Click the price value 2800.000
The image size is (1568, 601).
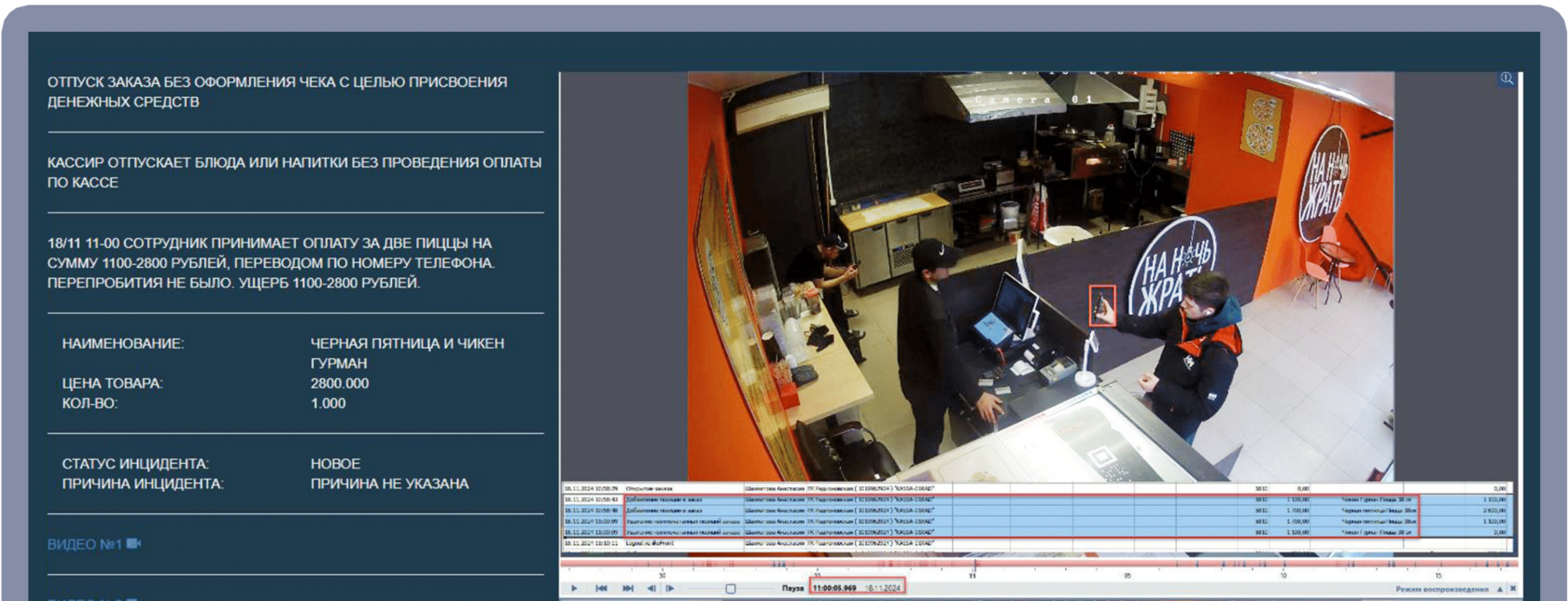coord(340,383)
